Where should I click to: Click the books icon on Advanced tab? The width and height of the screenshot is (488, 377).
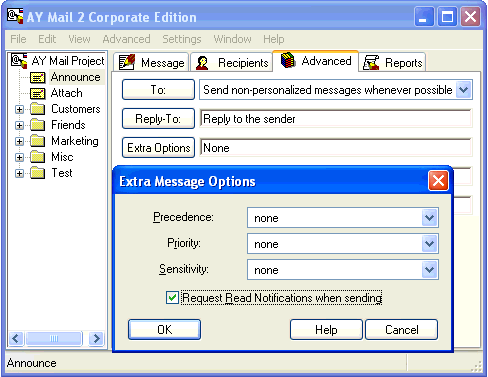click(x=288, y=60)
